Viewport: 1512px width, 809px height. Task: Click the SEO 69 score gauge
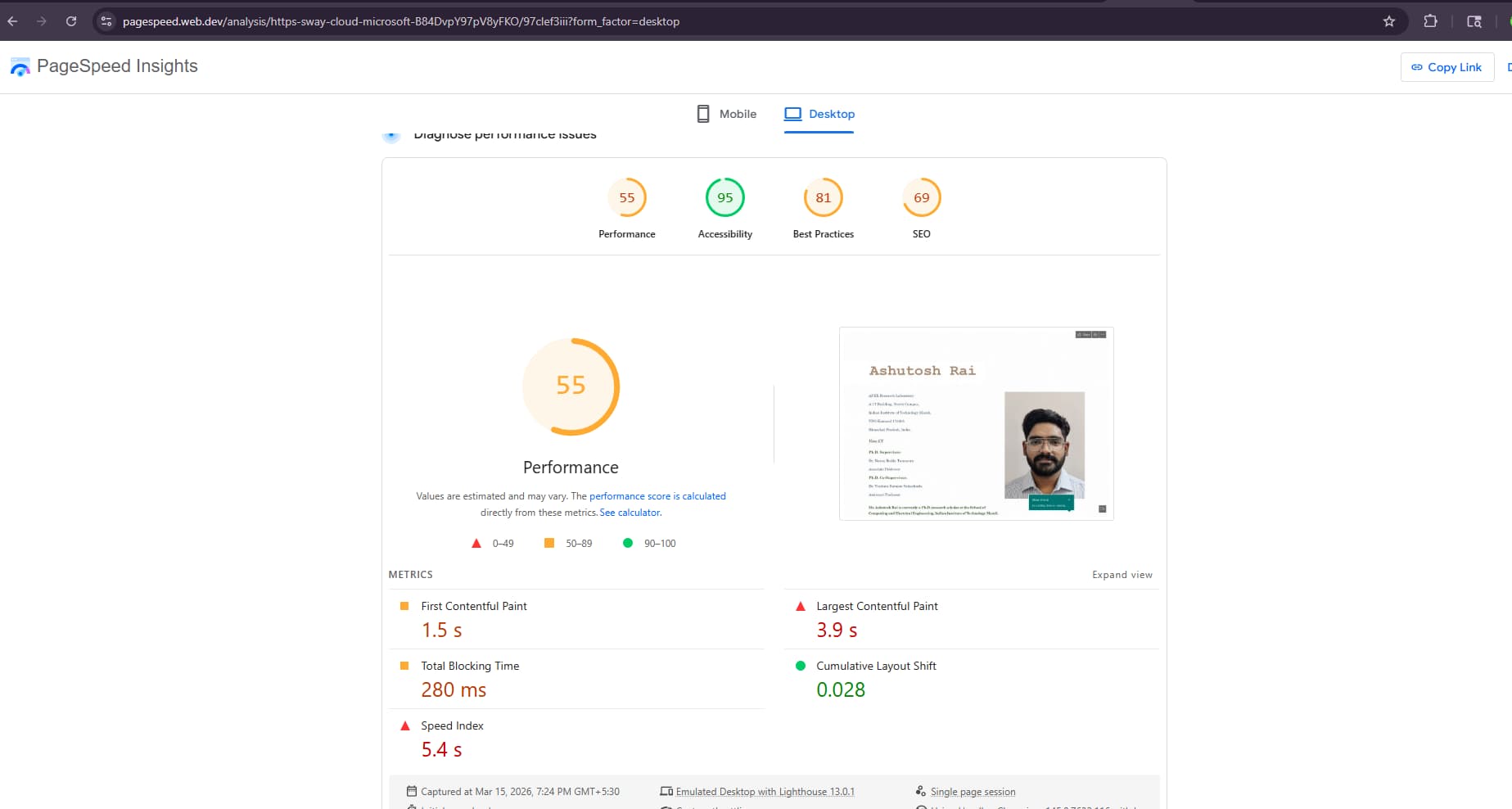pyautogui.click(x=921, y=197)
